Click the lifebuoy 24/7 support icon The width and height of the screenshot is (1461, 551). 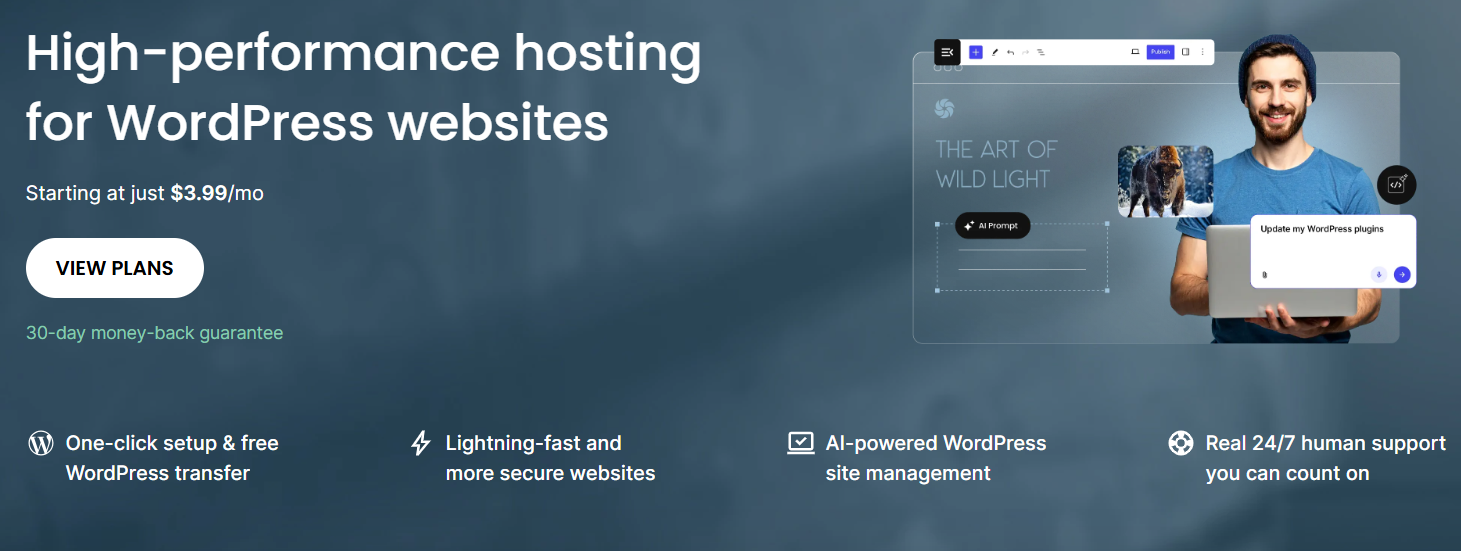[x=1181, y=443]
